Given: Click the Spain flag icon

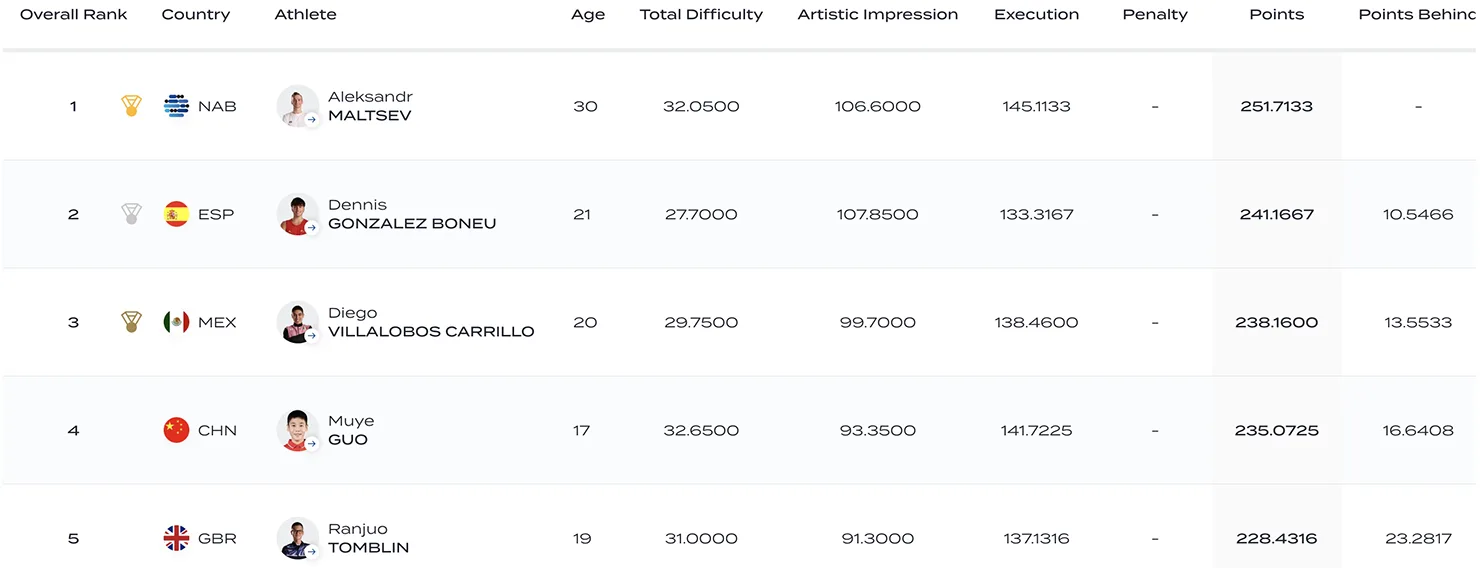Looking at the screenshot, I should (x=176, y=214).
